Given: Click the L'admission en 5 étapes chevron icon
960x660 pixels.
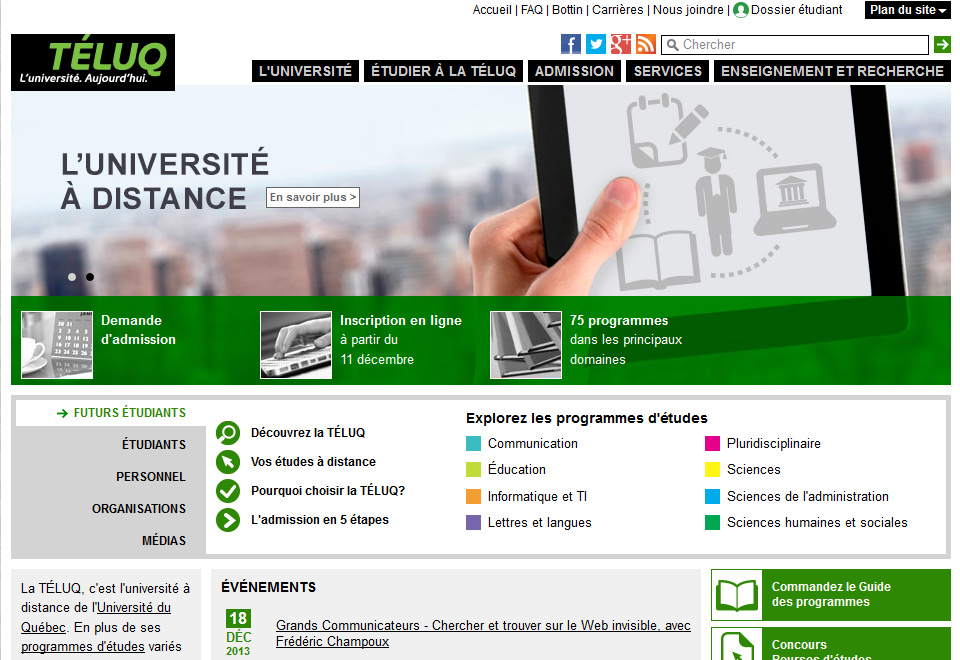Looking at the screenshot, I should (228, 520).
